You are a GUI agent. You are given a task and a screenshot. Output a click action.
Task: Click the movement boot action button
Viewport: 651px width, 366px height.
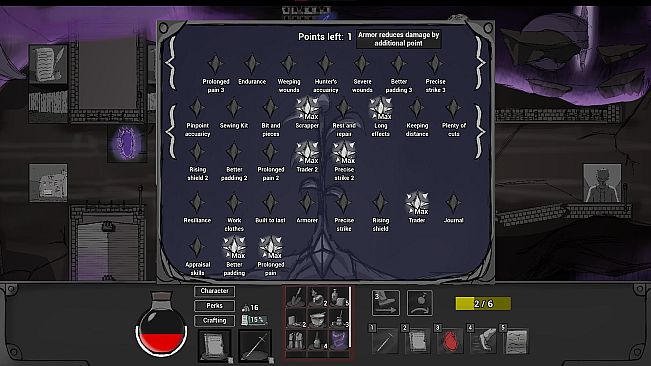[386, 303]
